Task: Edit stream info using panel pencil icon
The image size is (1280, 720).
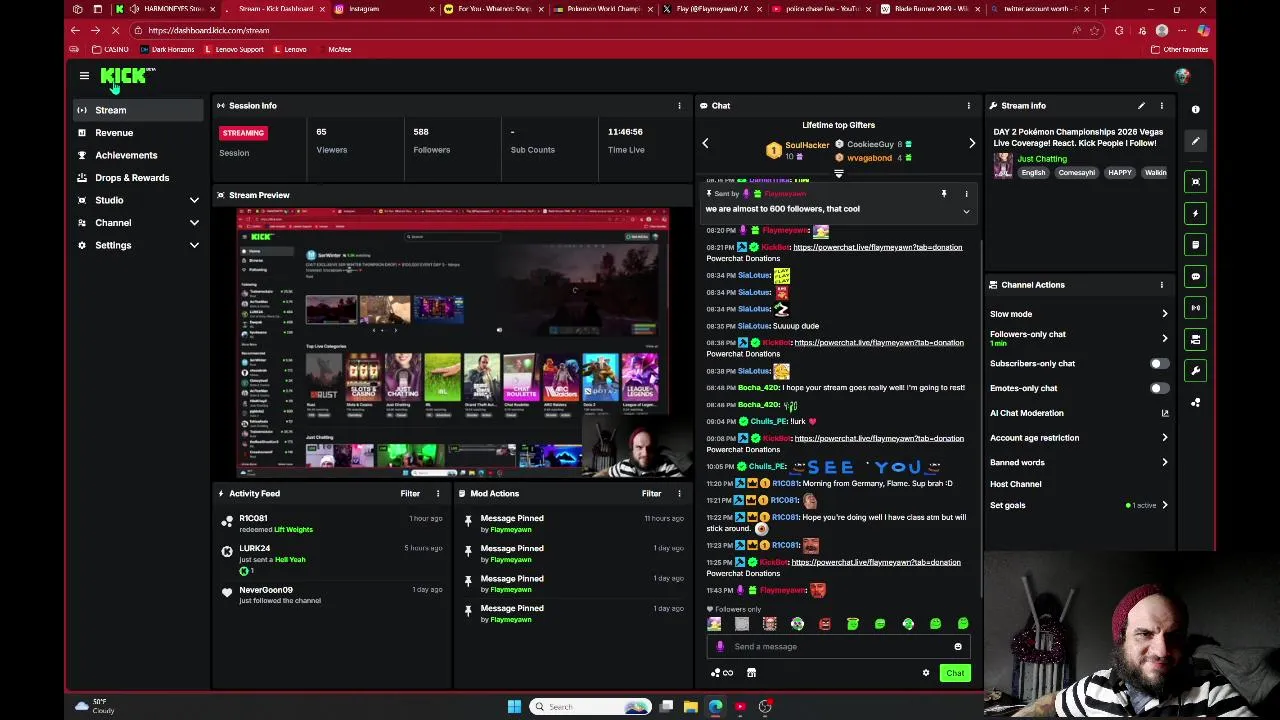Action: point(1141,105)
